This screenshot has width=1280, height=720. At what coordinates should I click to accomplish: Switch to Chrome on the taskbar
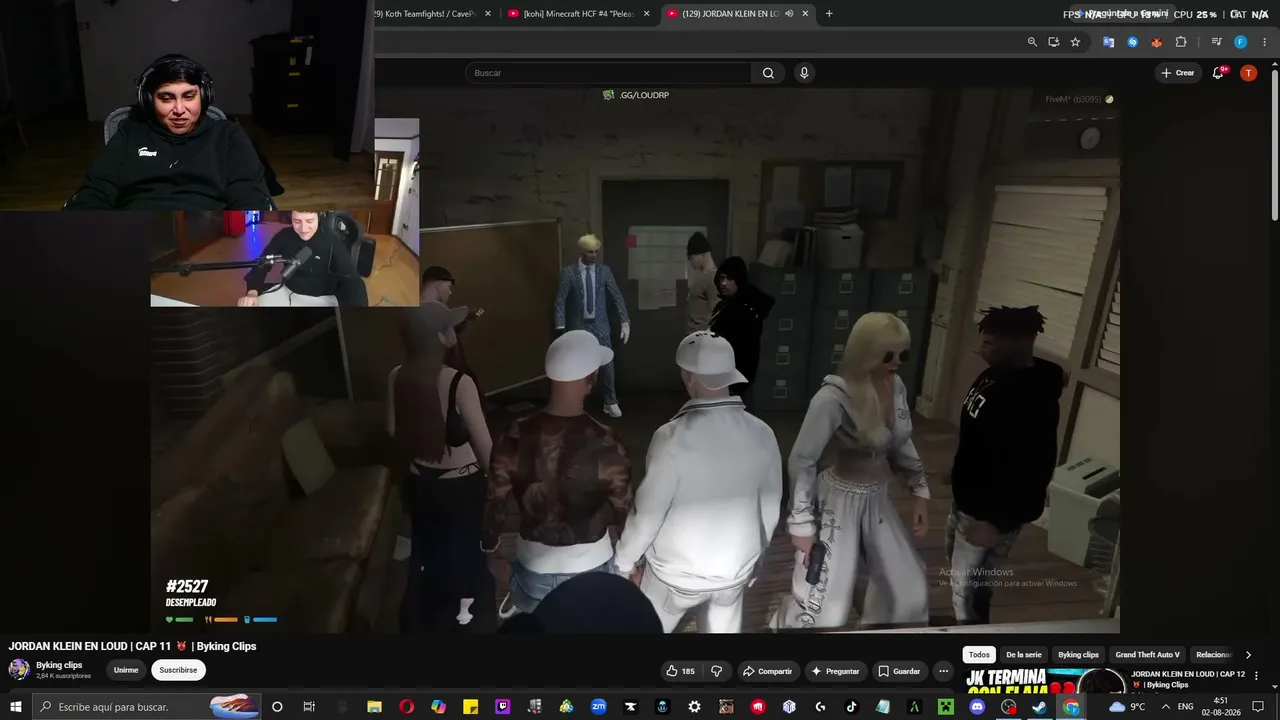tap(1071, 707)
